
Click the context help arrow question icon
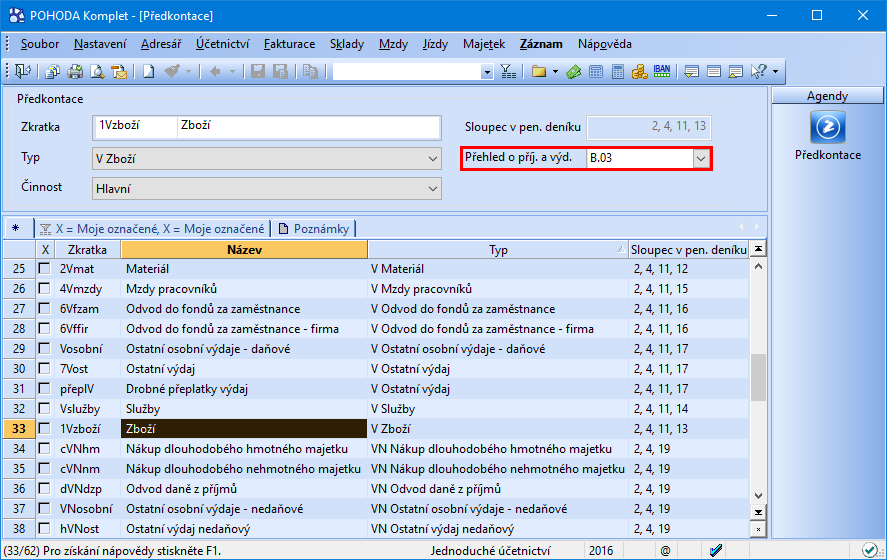pyautogui.click(x=759, y=71)
